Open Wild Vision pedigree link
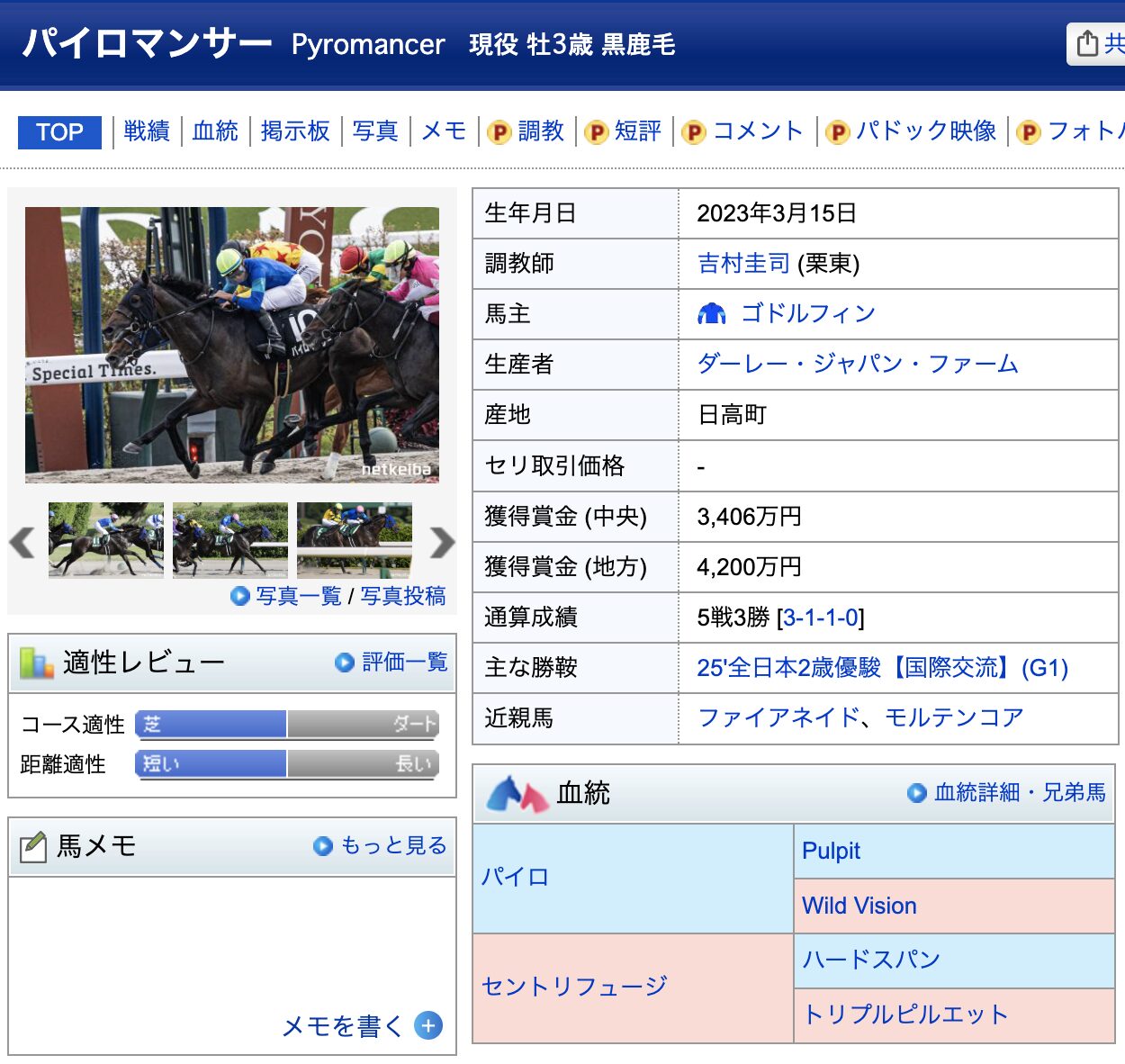Screen dimensions: 1125x1064 point(859,906)
